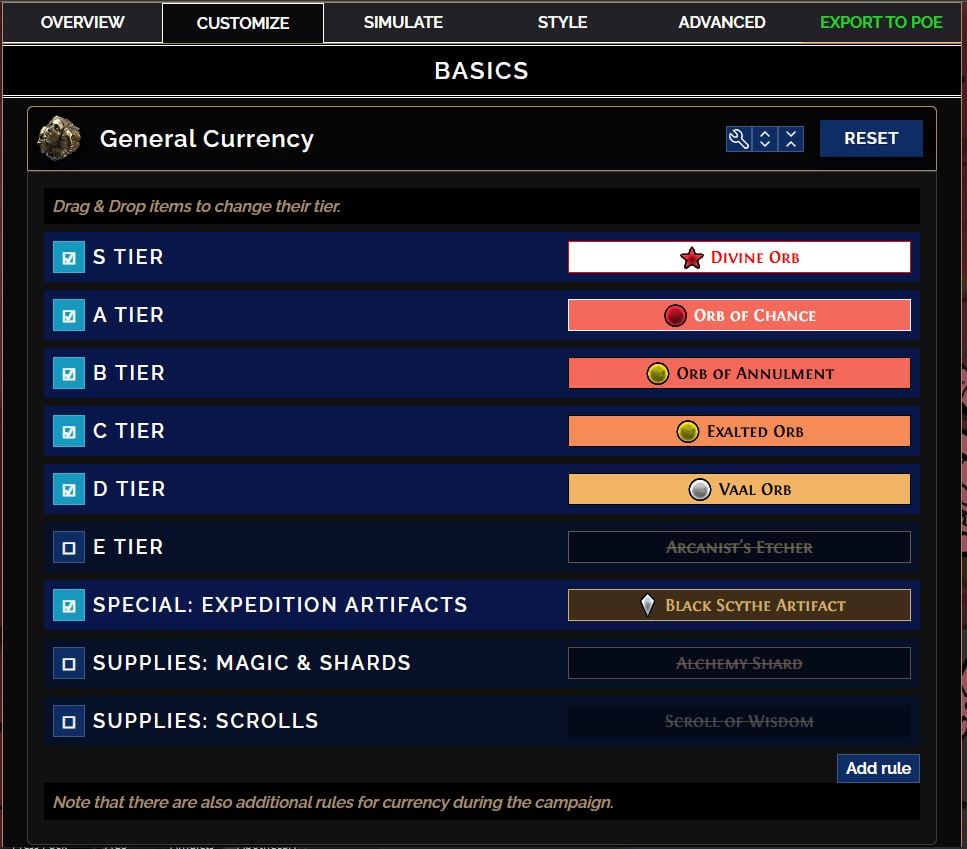
Task: Click the Add rule button
Action: coord(878,768)
